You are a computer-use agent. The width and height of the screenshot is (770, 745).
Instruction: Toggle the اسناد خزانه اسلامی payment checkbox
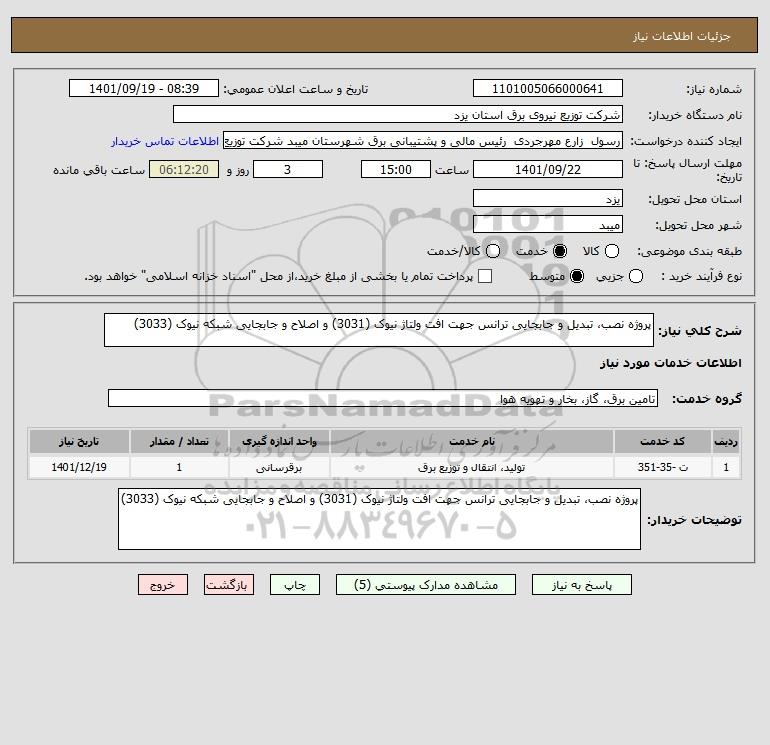[485, 276]
